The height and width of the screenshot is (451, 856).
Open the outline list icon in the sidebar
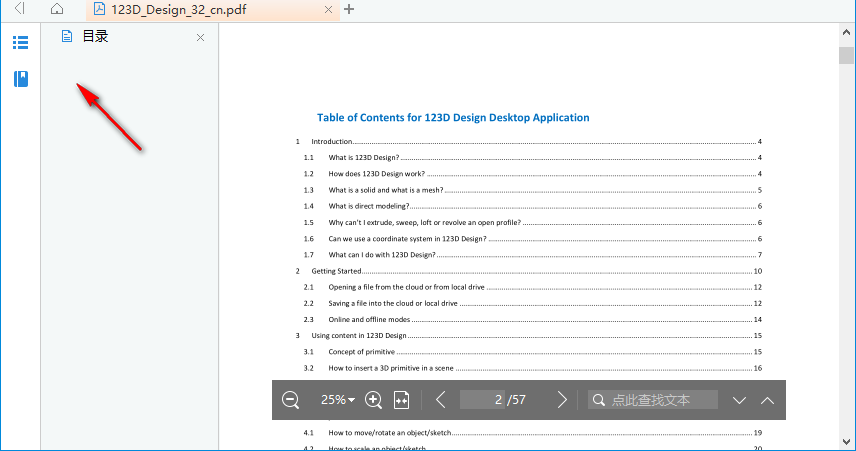(x=21, y=43)
